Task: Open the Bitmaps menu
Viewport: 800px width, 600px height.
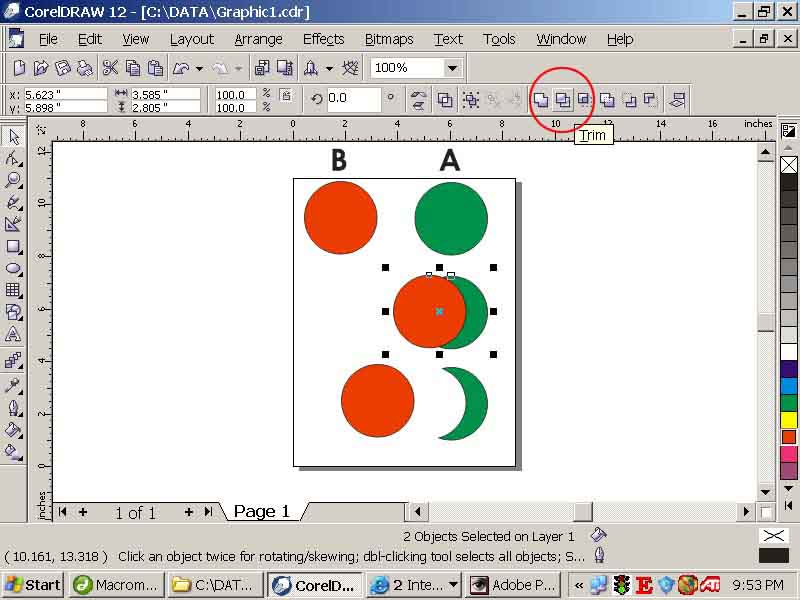Action: (389, 39)
